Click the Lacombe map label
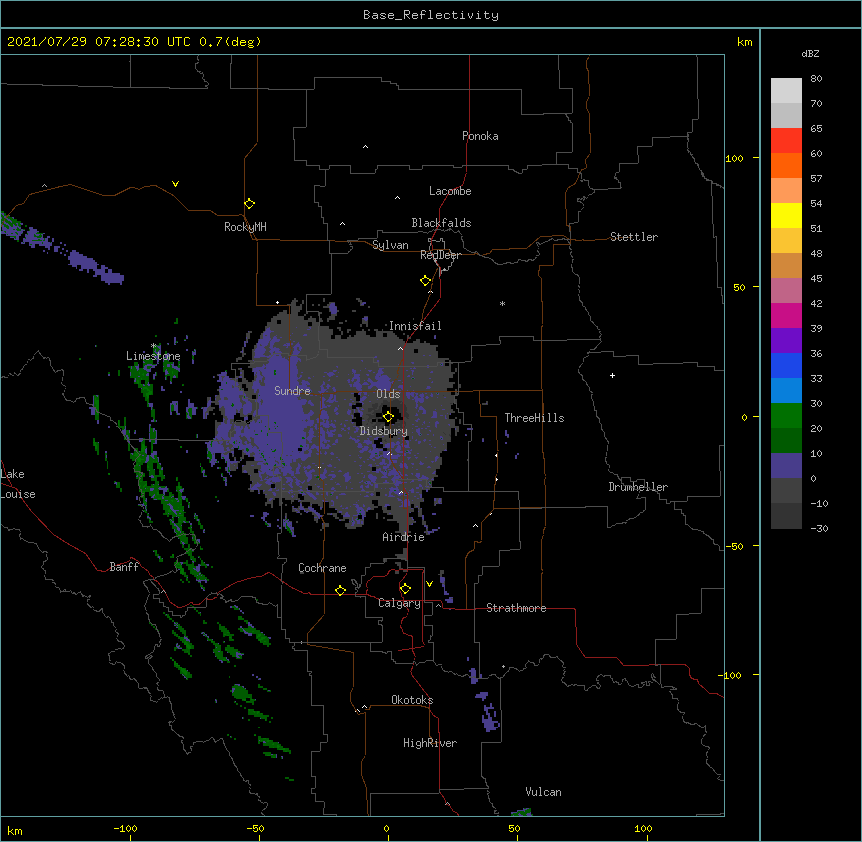This screenshot has width=862, height=842. 450,191
